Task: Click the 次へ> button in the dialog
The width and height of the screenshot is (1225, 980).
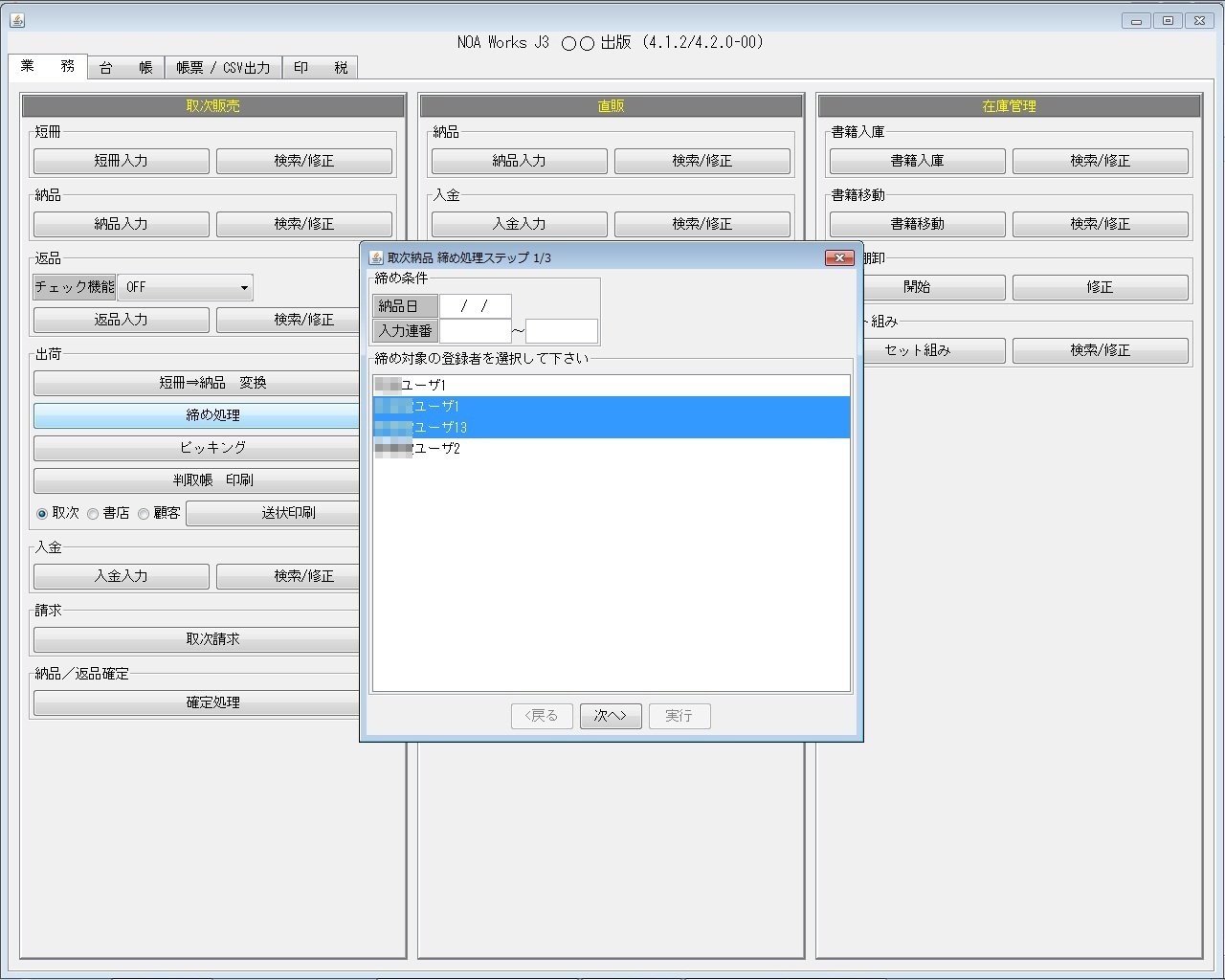Action: pos(611,716)
